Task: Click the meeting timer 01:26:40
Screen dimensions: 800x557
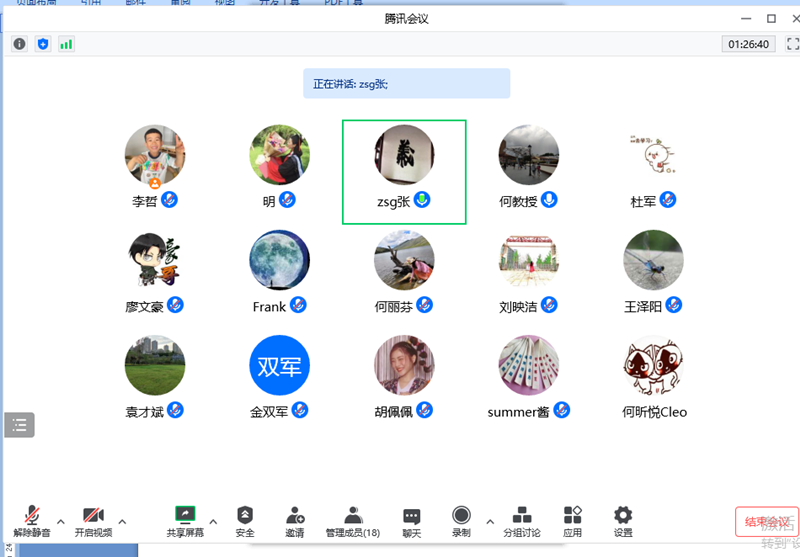Action: 748,44
